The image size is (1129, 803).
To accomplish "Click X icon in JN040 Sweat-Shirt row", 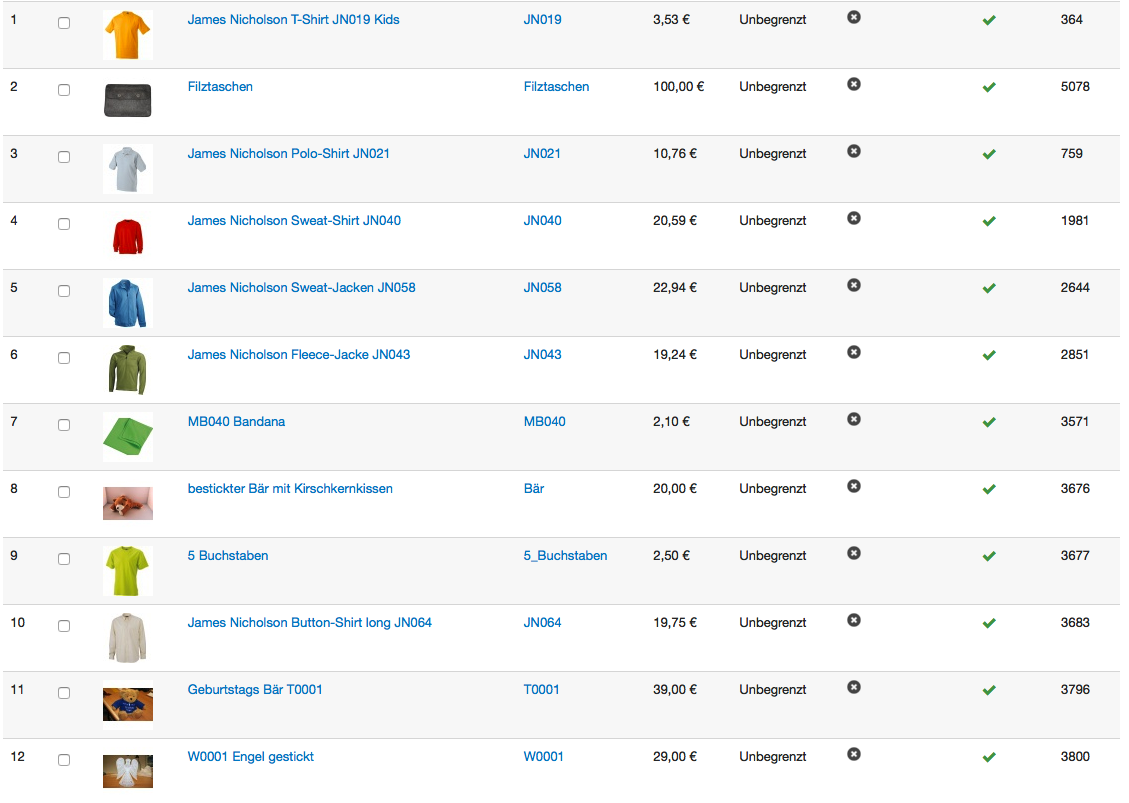I will [x=853, y=218].
